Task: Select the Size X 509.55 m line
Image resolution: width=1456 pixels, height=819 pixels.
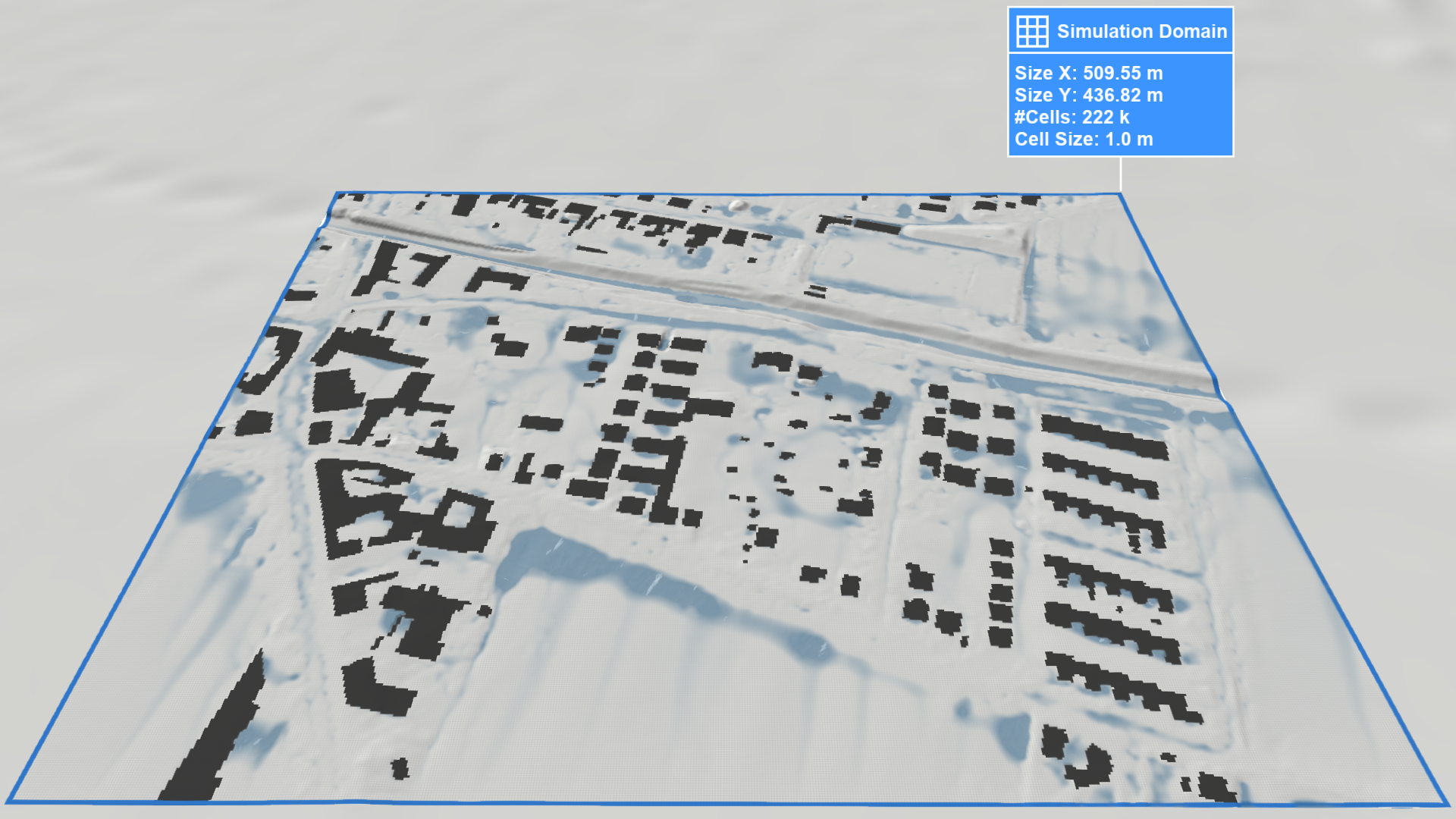Action: pos(1088,73)
